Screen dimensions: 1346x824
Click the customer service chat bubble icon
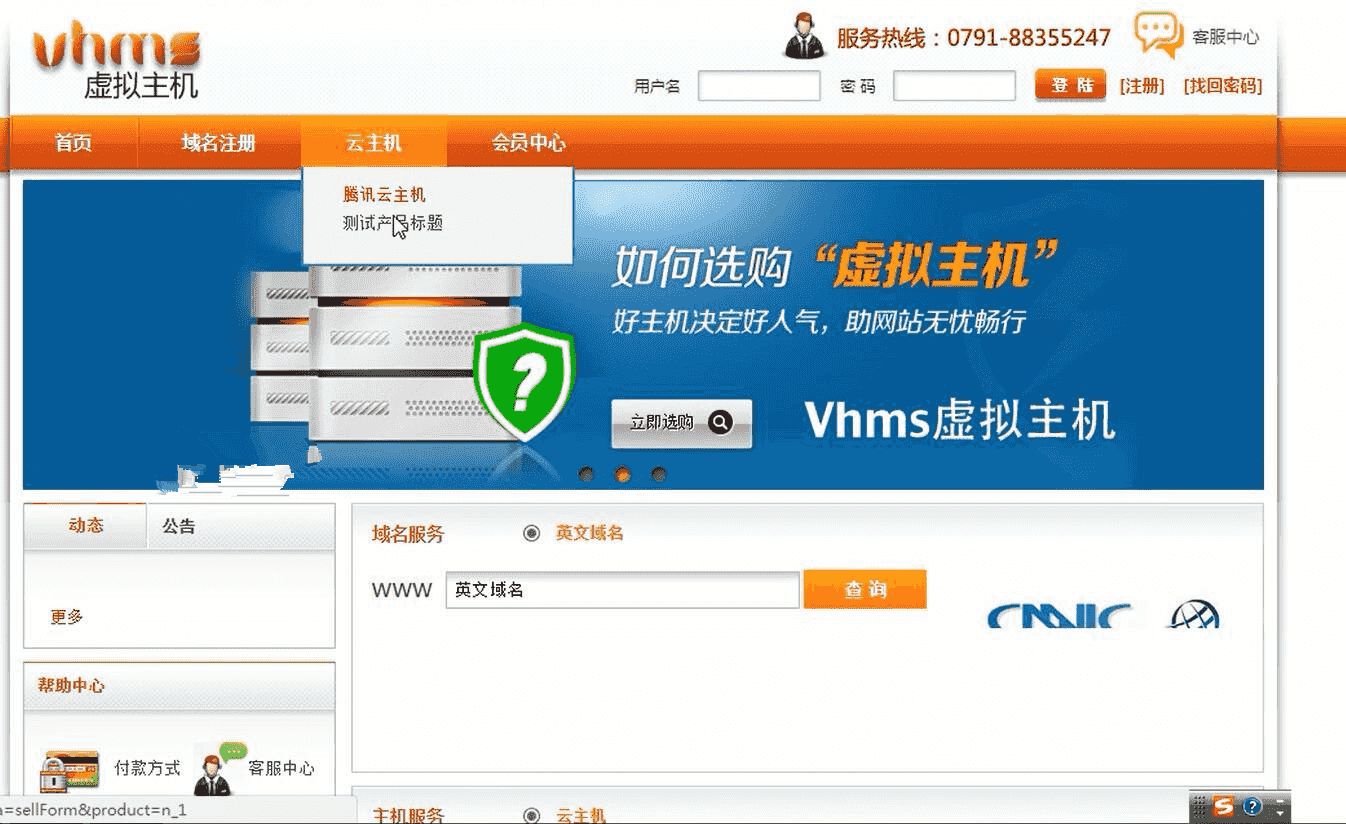pos(1158,35)
